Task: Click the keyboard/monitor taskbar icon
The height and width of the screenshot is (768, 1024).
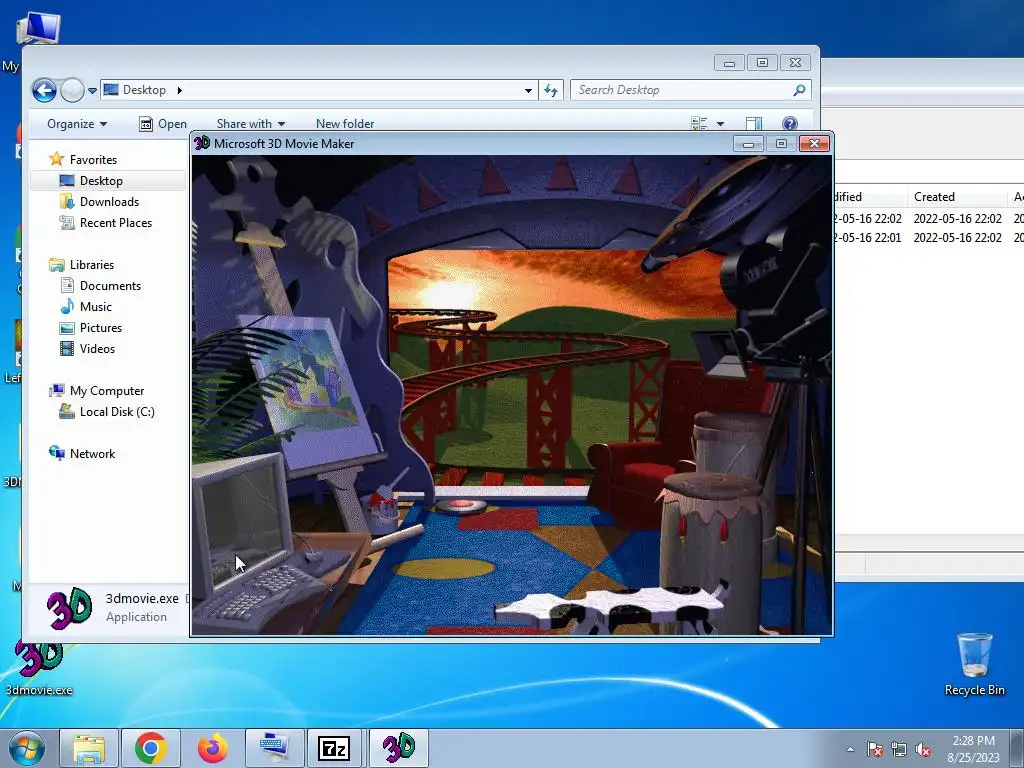Action: (x=274, y=748)
